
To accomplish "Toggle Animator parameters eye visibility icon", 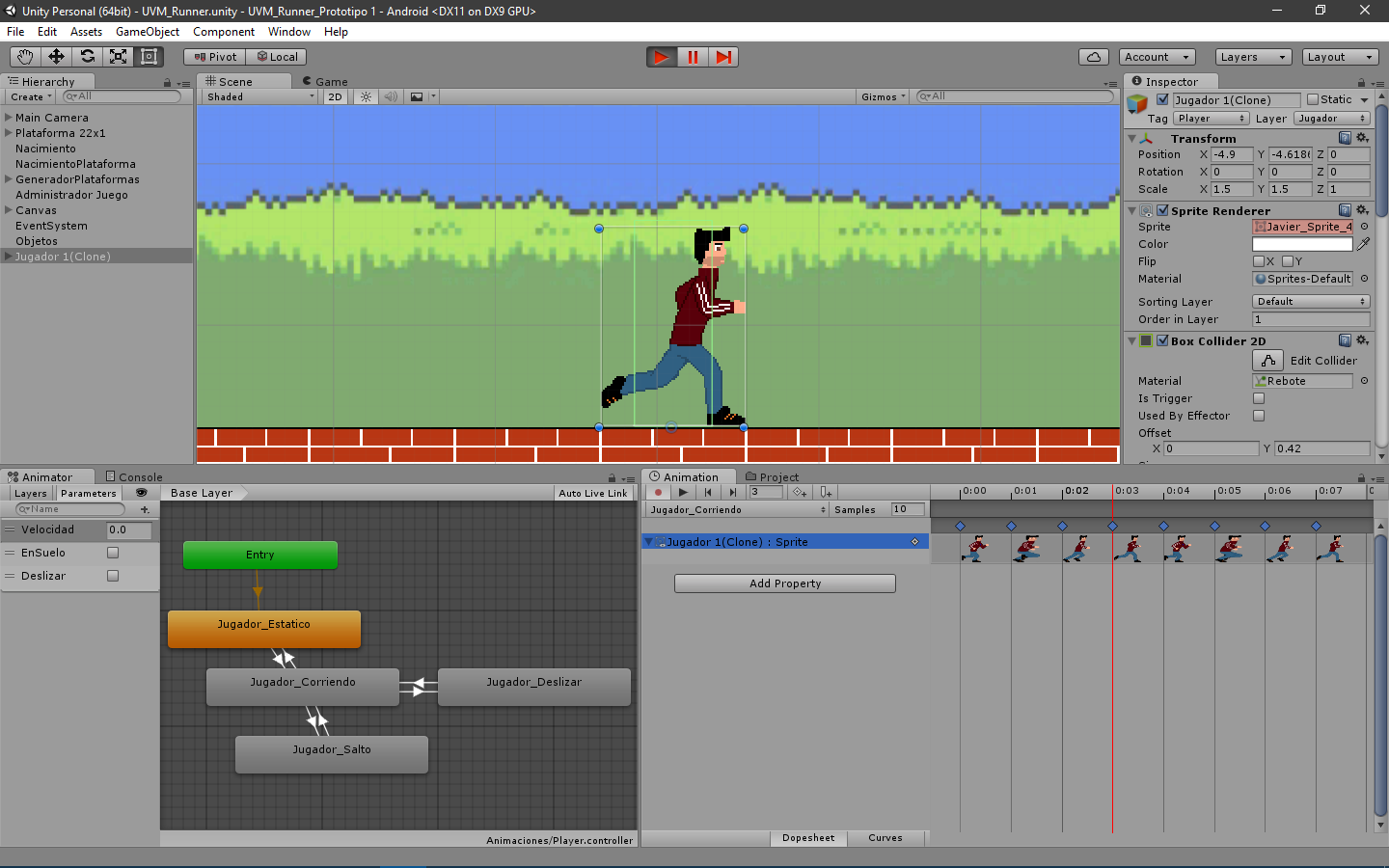I will (x=141, y=493).
